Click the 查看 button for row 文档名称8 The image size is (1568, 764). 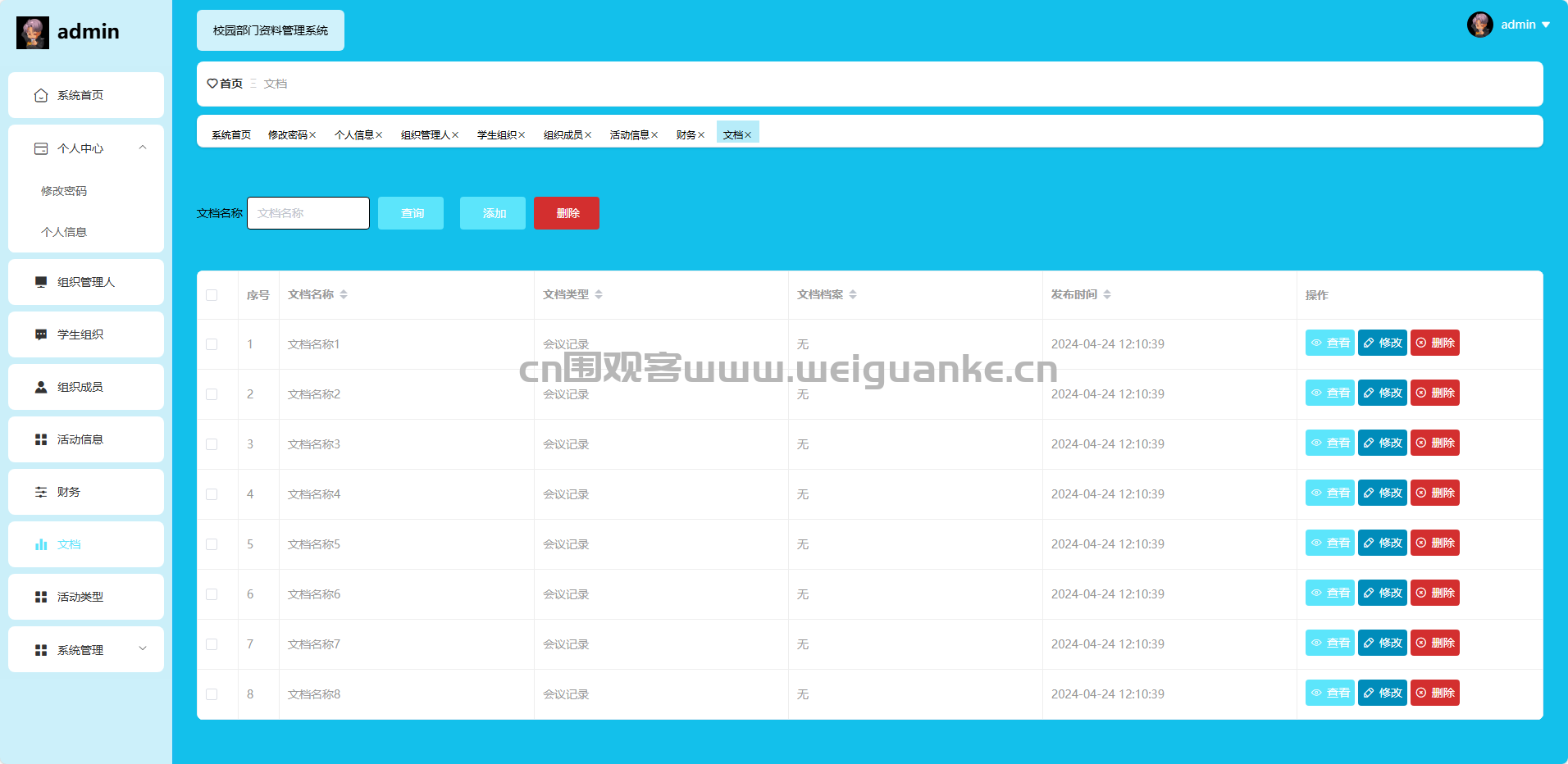pyautogui.click(x=1330, y=693)
